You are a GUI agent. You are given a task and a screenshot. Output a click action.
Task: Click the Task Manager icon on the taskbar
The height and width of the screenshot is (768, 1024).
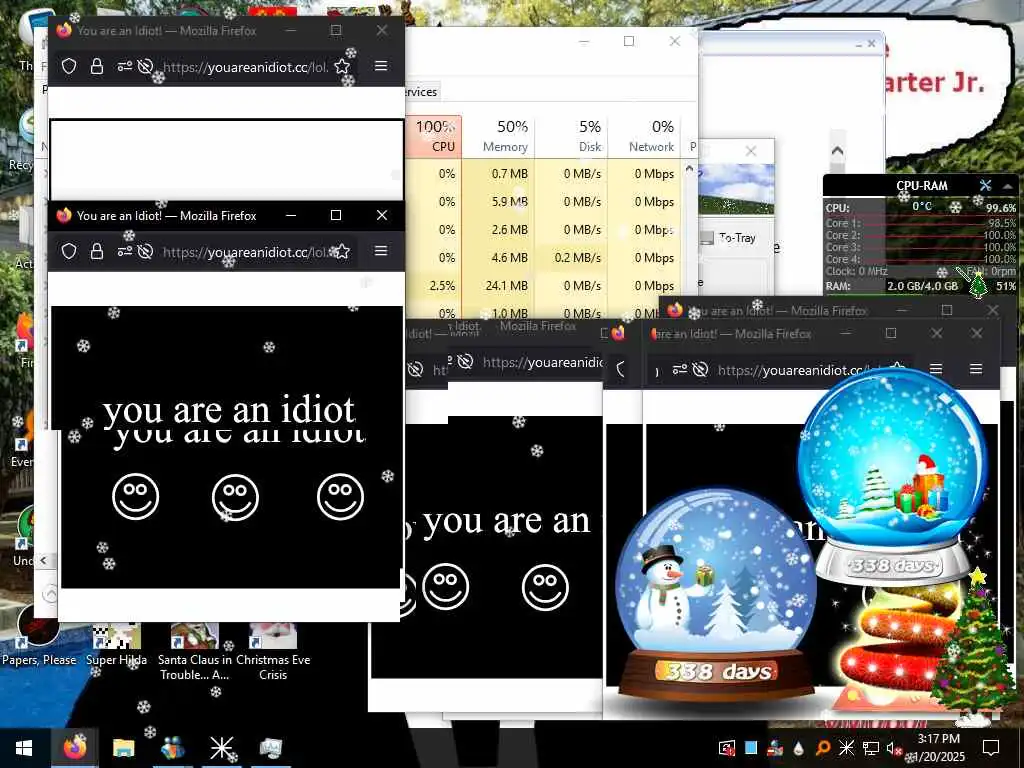point(270,748)
